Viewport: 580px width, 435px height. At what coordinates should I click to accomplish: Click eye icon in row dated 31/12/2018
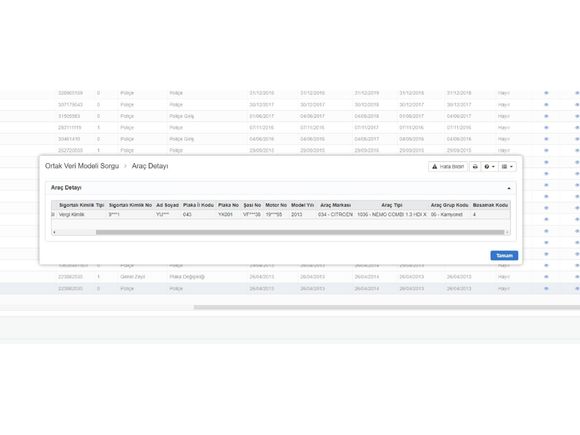coord(546,93)
